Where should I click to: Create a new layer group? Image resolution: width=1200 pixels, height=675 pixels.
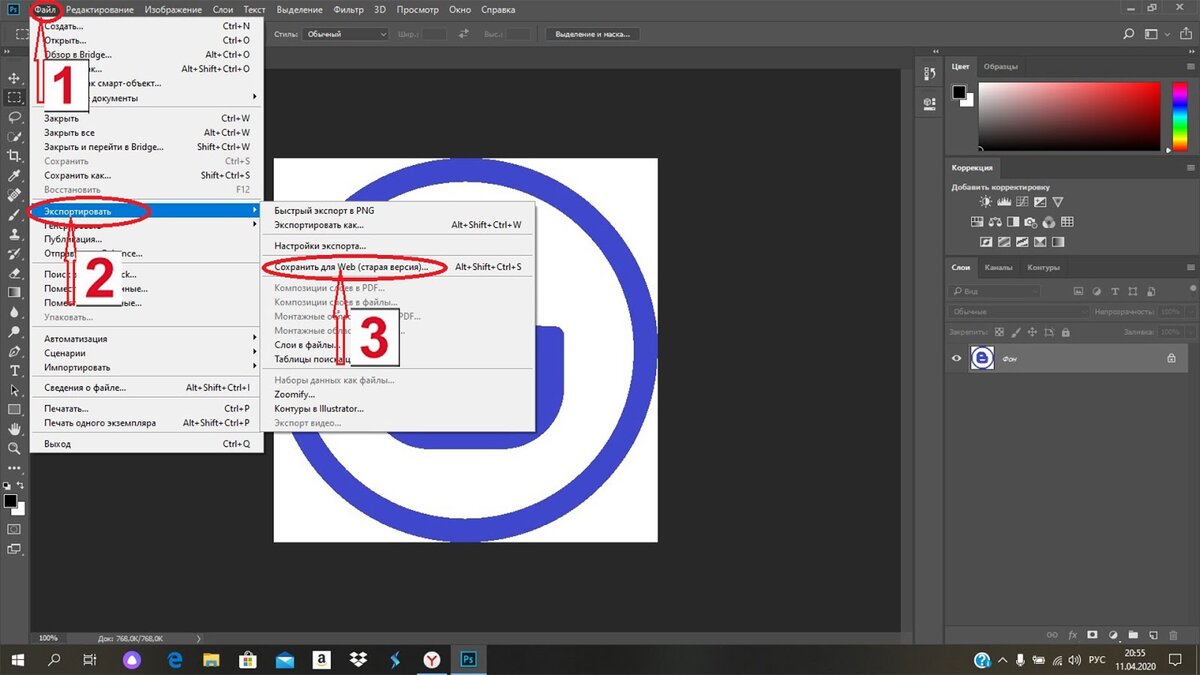click(1131, 635)
